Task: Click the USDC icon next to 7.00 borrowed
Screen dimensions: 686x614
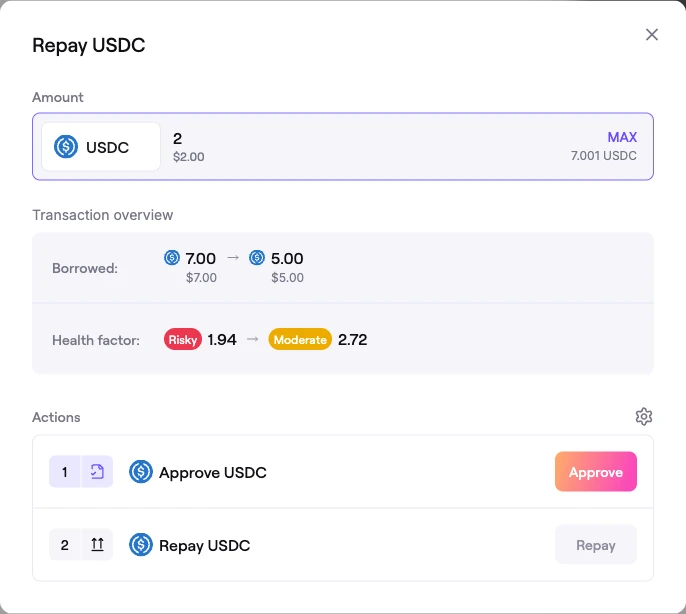Action: 172,257
